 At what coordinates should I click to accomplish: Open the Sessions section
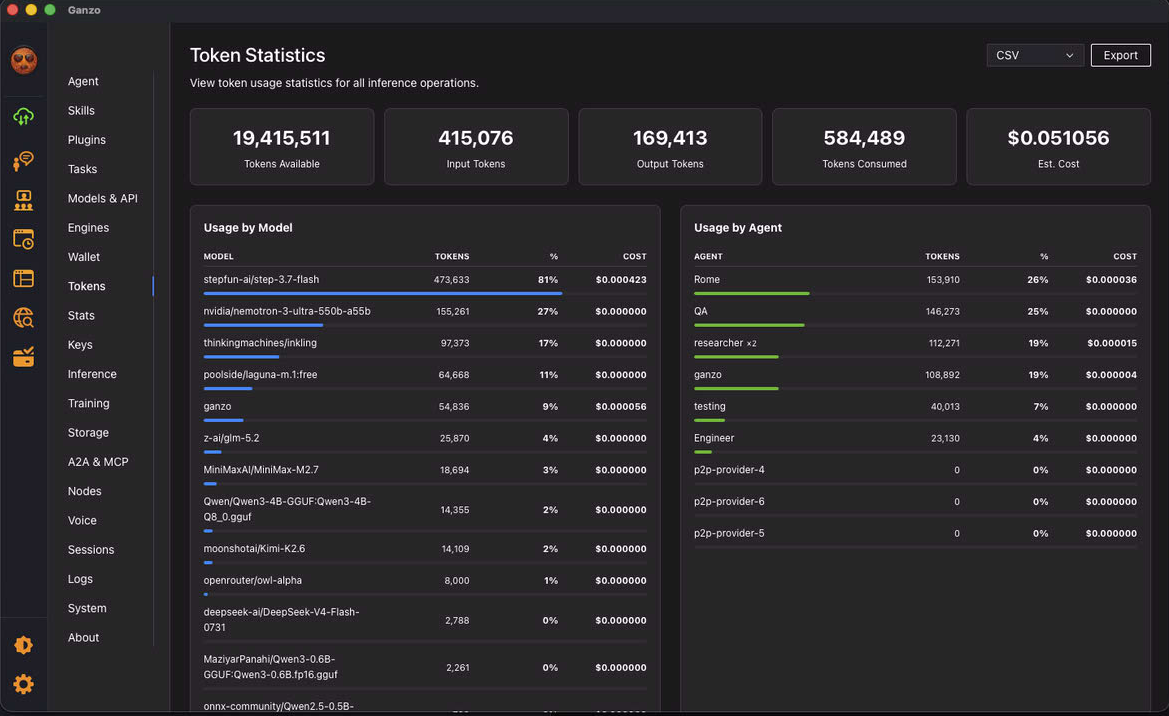91,550
